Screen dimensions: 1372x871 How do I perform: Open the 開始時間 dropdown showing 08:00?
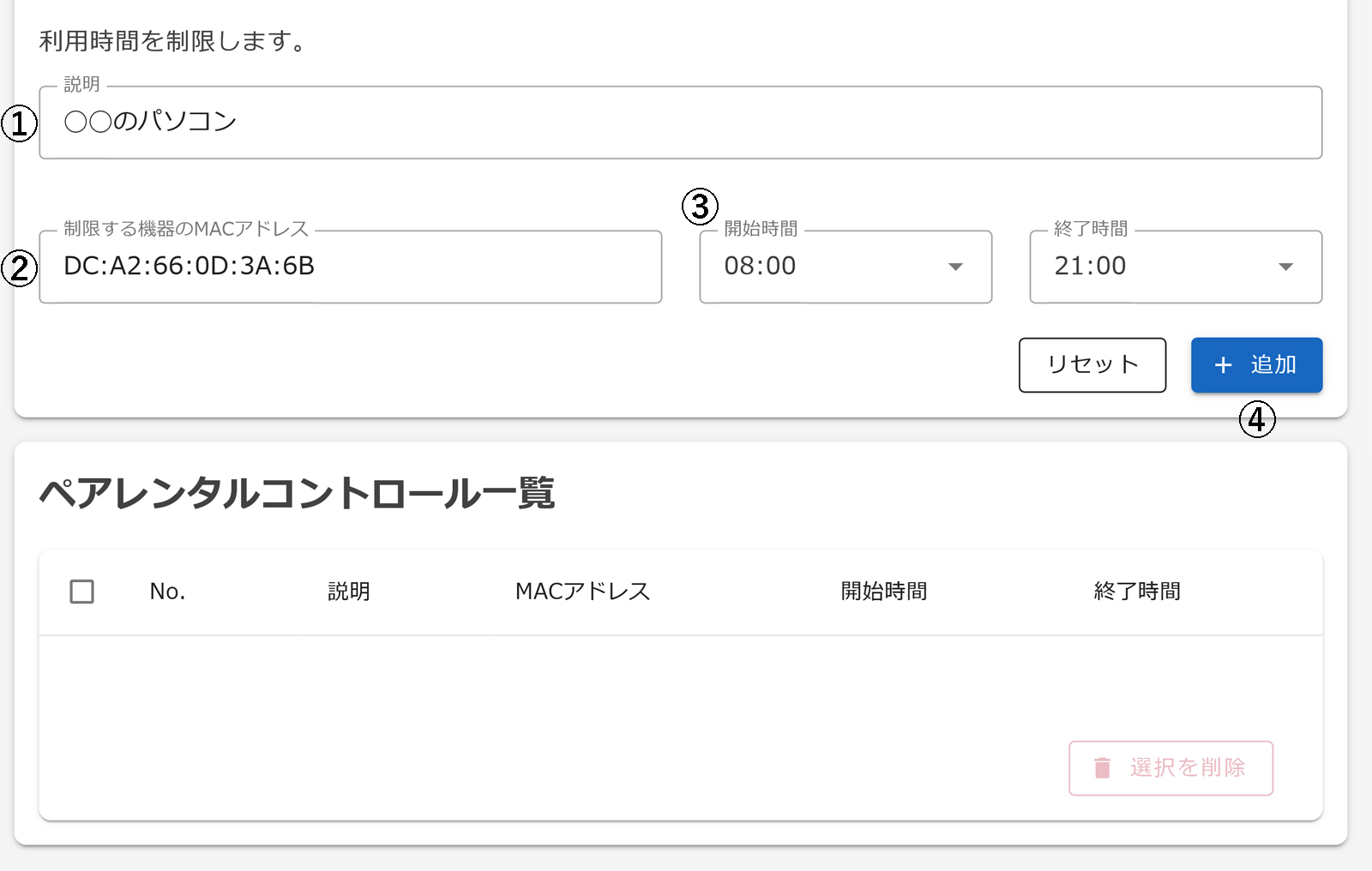(x=823, y=267)
